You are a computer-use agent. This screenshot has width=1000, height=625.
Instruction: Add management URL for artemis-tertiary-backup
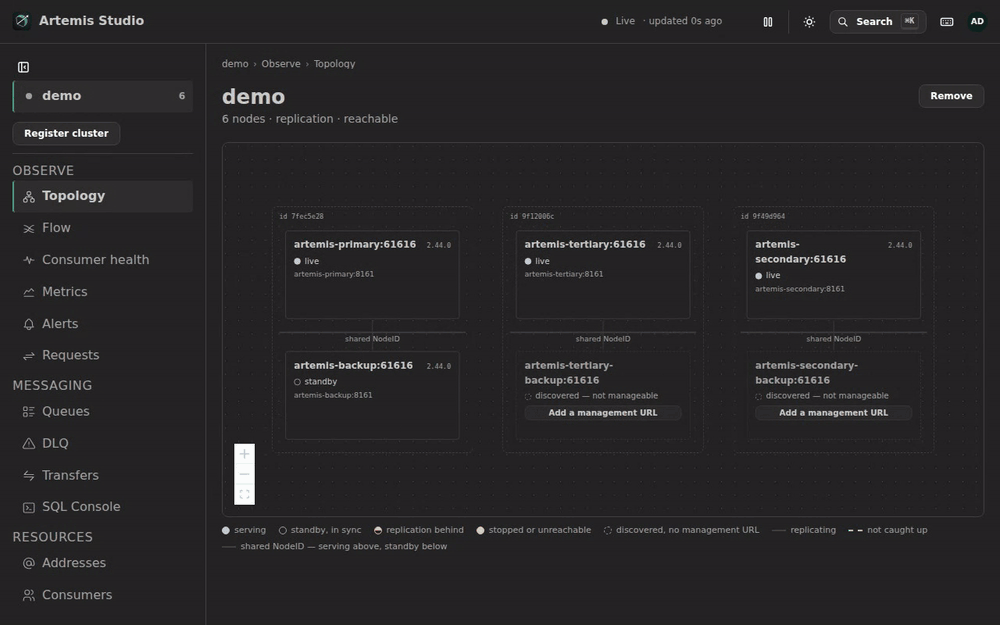pyautogui.click(x=603, y=413)
